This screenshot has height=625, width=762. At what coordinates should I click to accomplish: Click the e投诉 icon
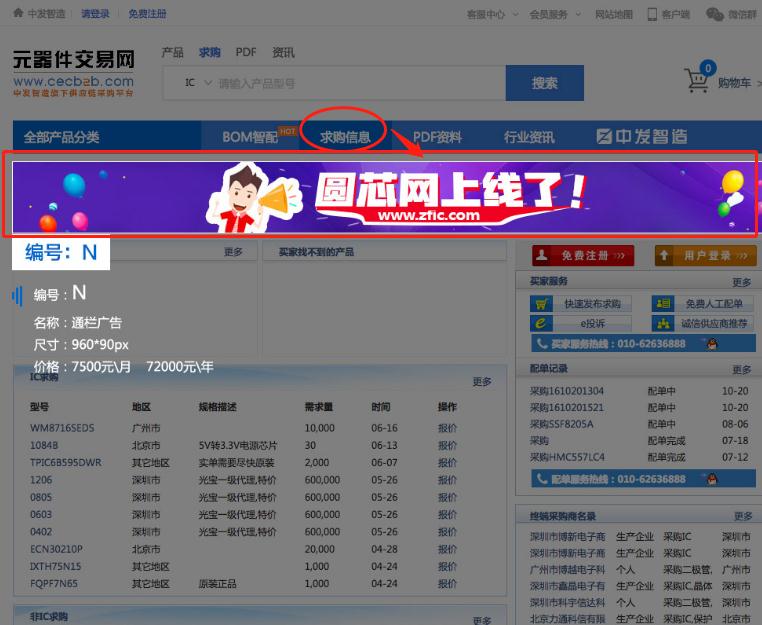[x=541, y=323]
